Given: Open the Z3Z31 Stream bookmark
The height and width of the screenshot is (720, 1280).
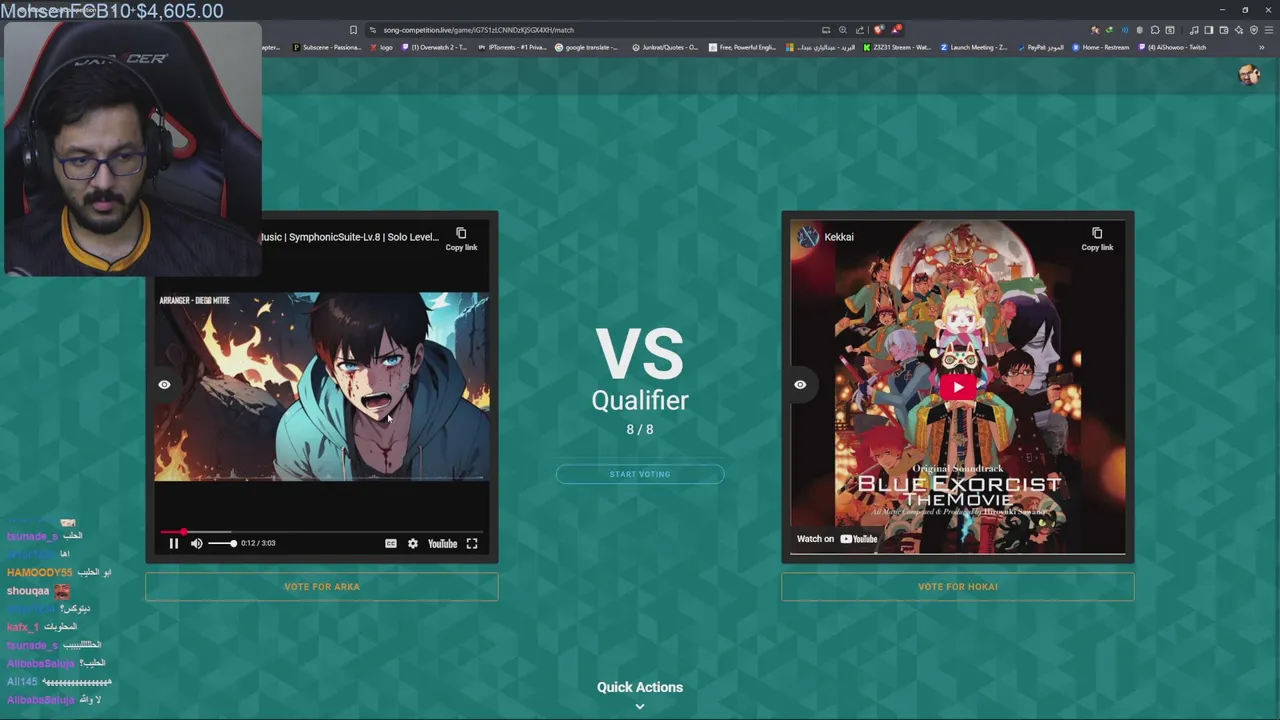Looking at the screenshot, I should tap(898, 47).
